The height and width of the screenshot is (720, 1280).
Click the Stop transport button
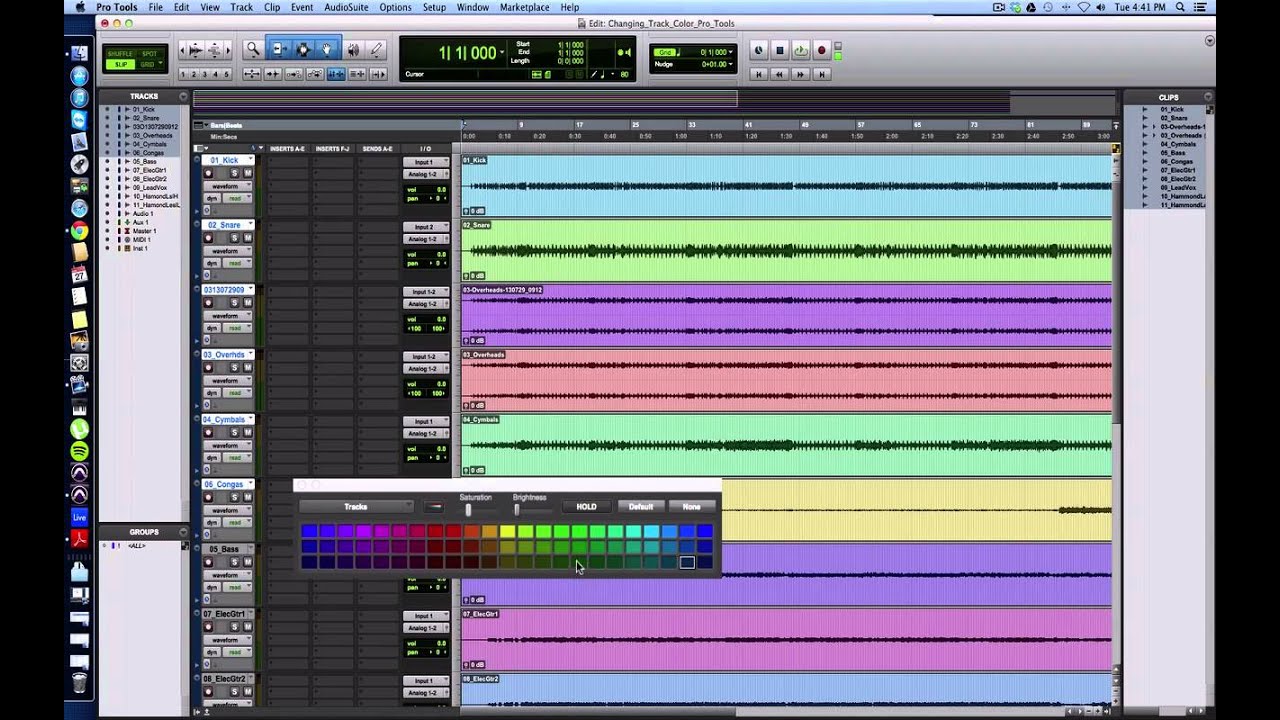pyautogui.click(x=780, y=50)
